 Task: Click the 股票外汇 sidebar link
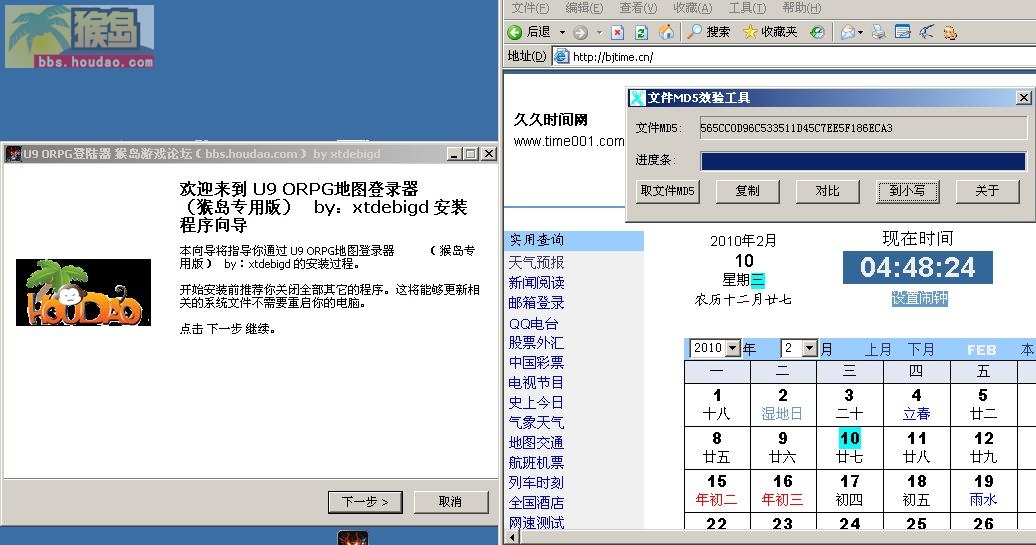click(x=536, y=343)
